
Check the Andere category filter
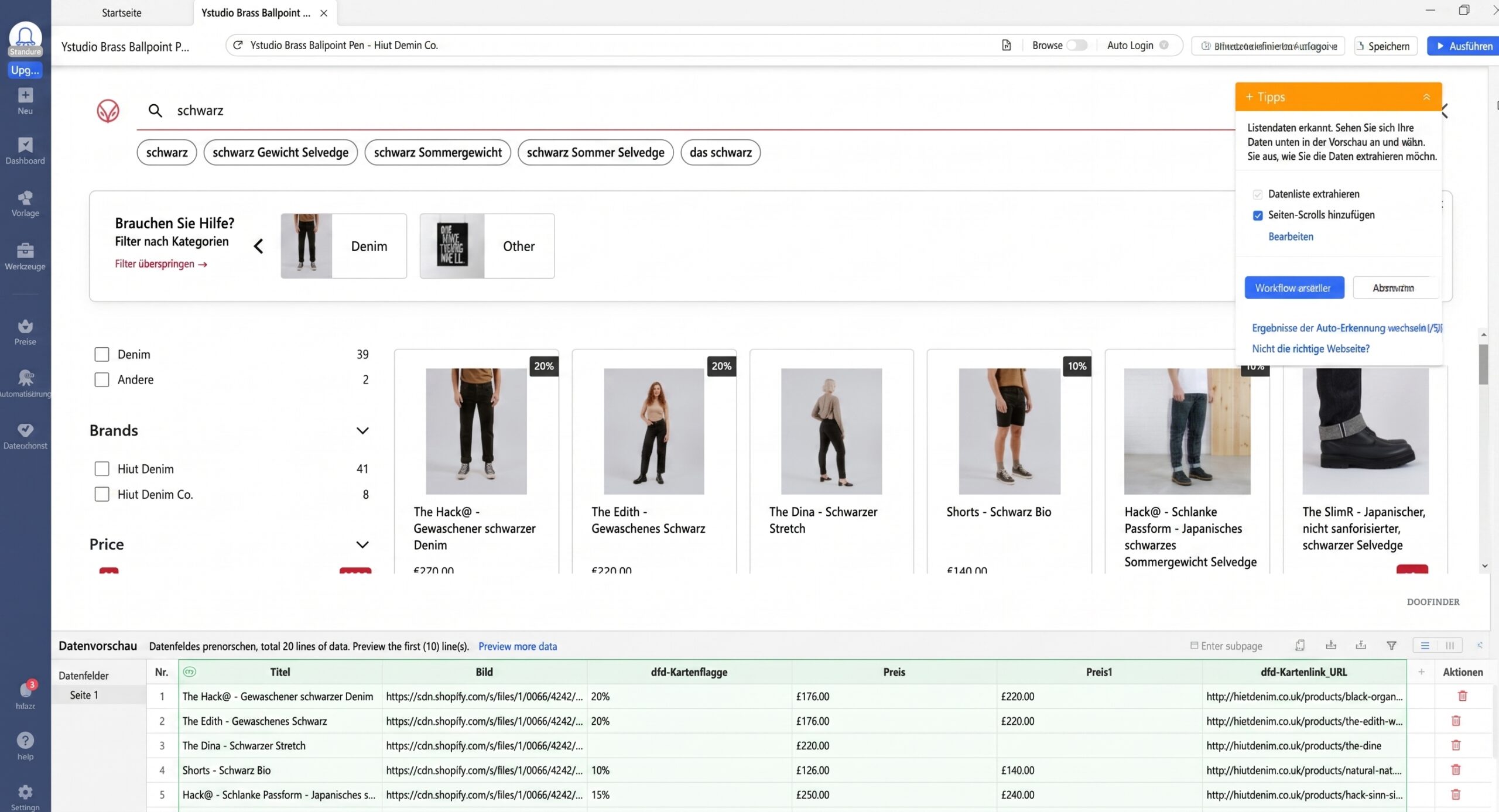102,379
